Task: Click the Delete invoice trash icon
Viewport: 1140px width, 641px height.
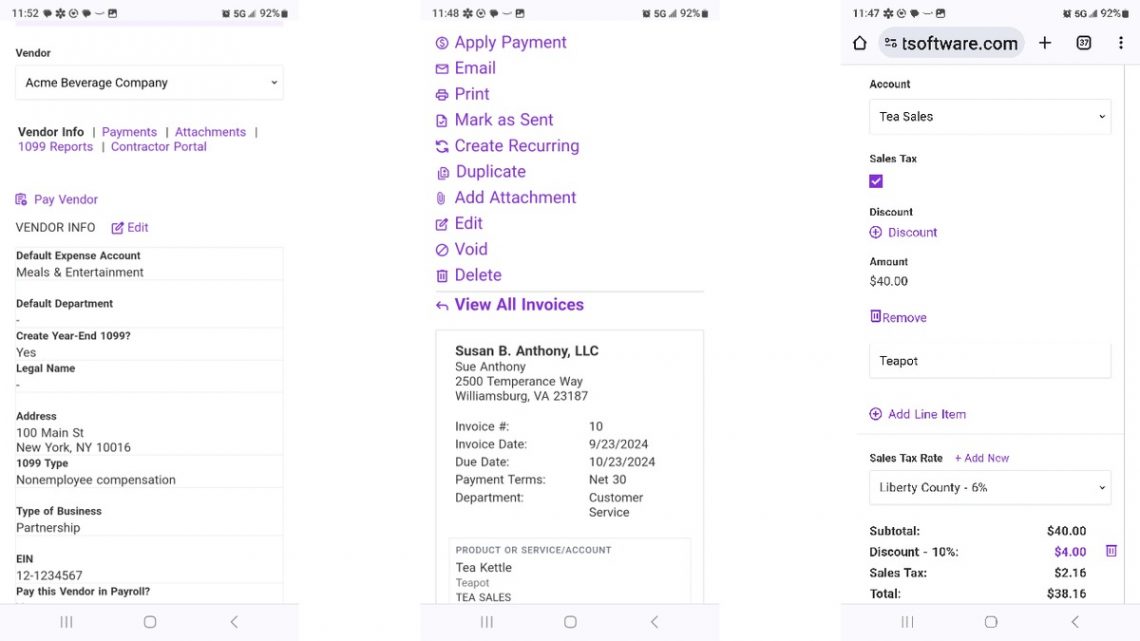Action: tap(442, 276)
